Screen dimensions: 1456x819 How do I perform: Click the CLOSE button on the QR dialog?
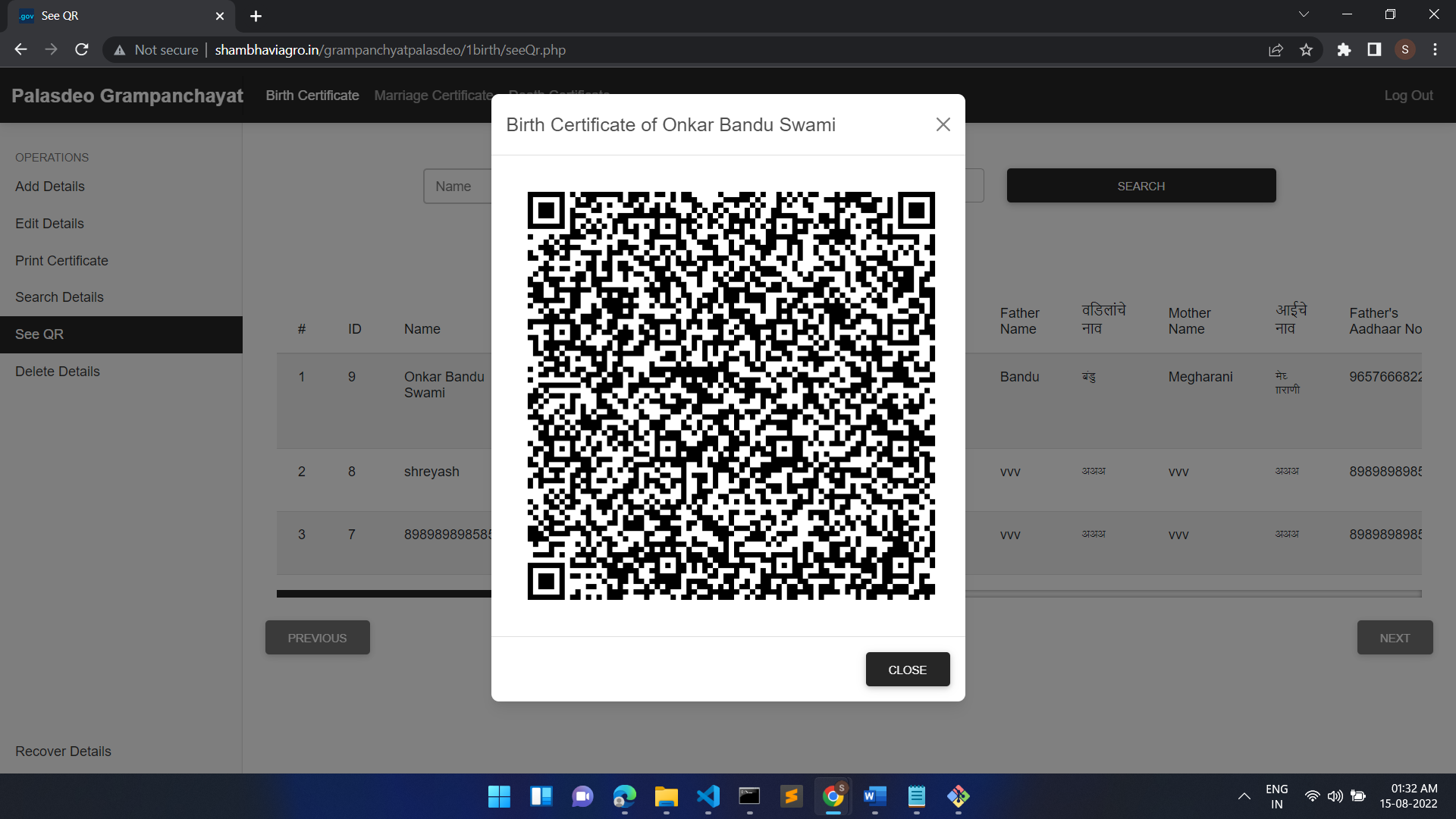907,669
